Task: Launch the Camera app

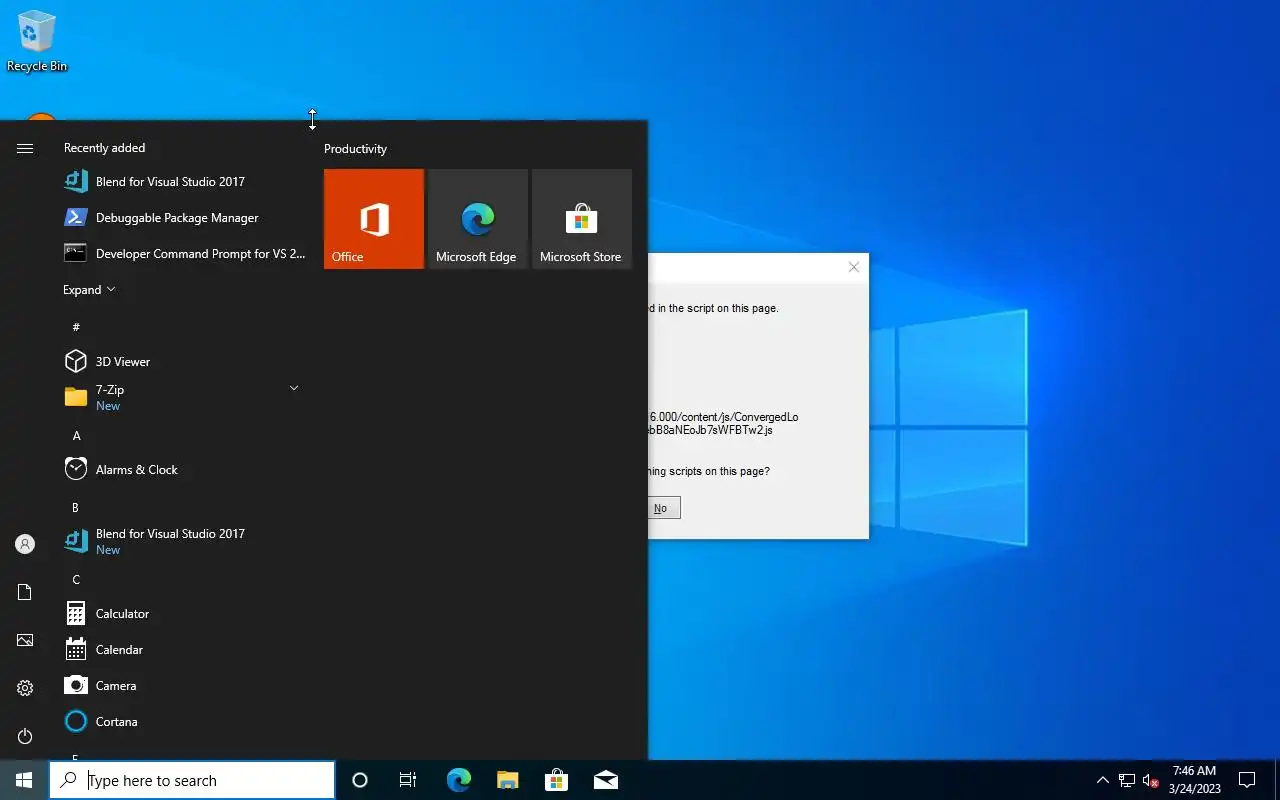Action: click(x=186, y=686)
